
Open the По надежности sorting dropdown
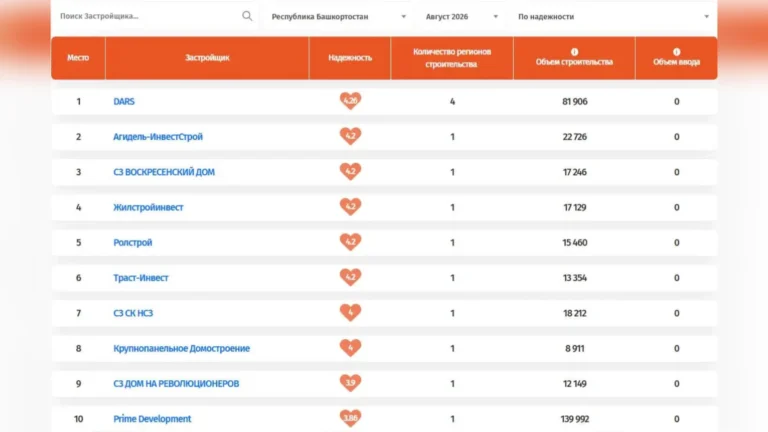point(613,17)
